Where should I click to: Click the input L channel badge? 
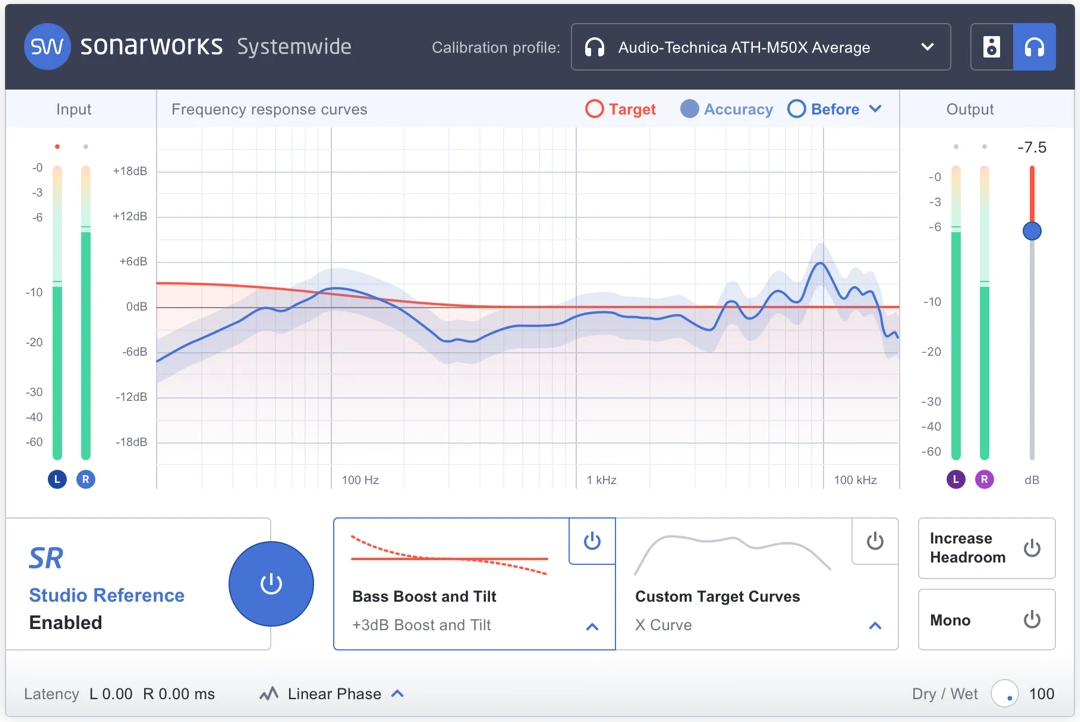(x=57, y=479)
